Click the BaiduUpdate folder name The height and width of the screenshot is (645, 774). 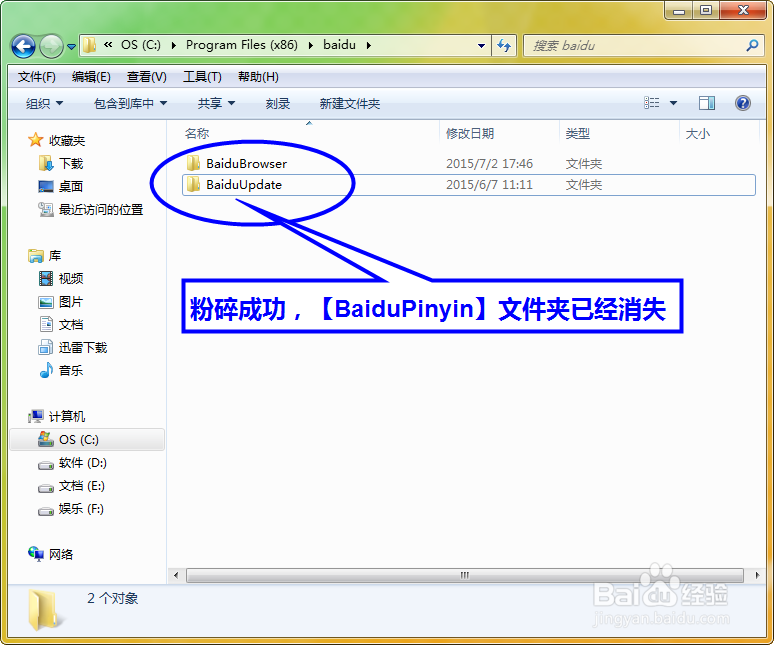click(x=244, y=185)
